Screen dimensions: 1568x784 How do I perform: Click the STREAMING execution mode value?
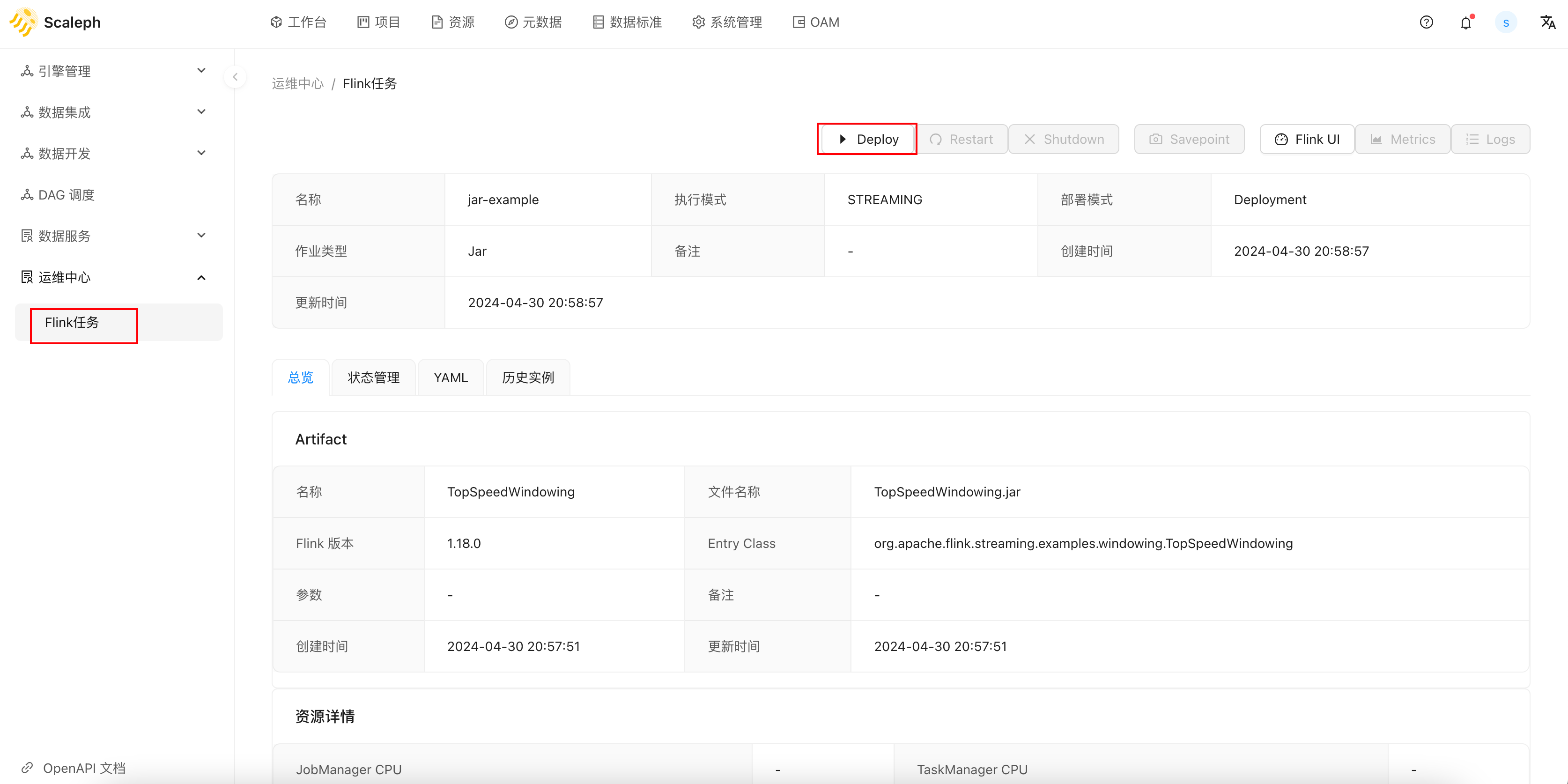884,200
